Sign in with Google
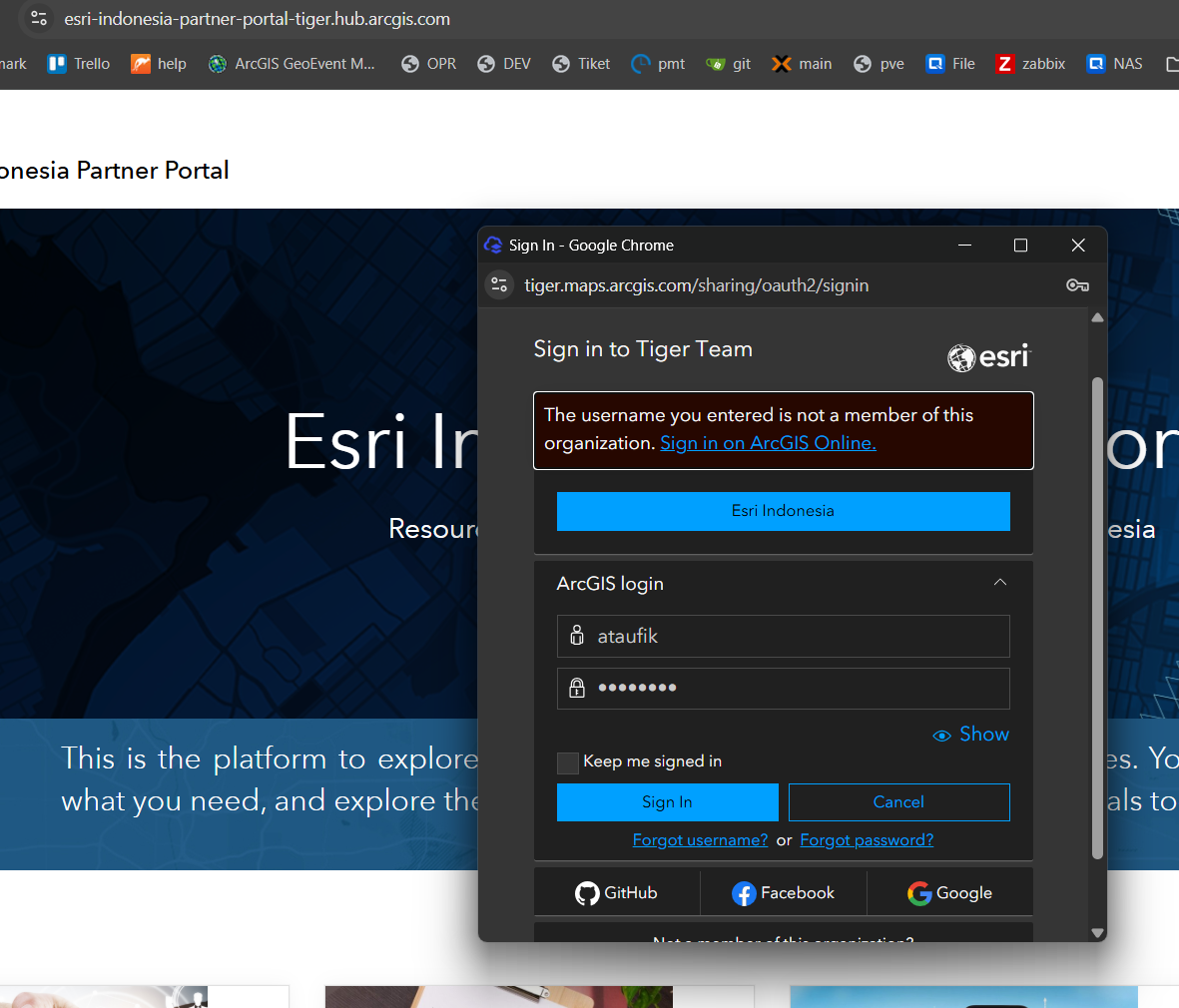 (949, 893)
